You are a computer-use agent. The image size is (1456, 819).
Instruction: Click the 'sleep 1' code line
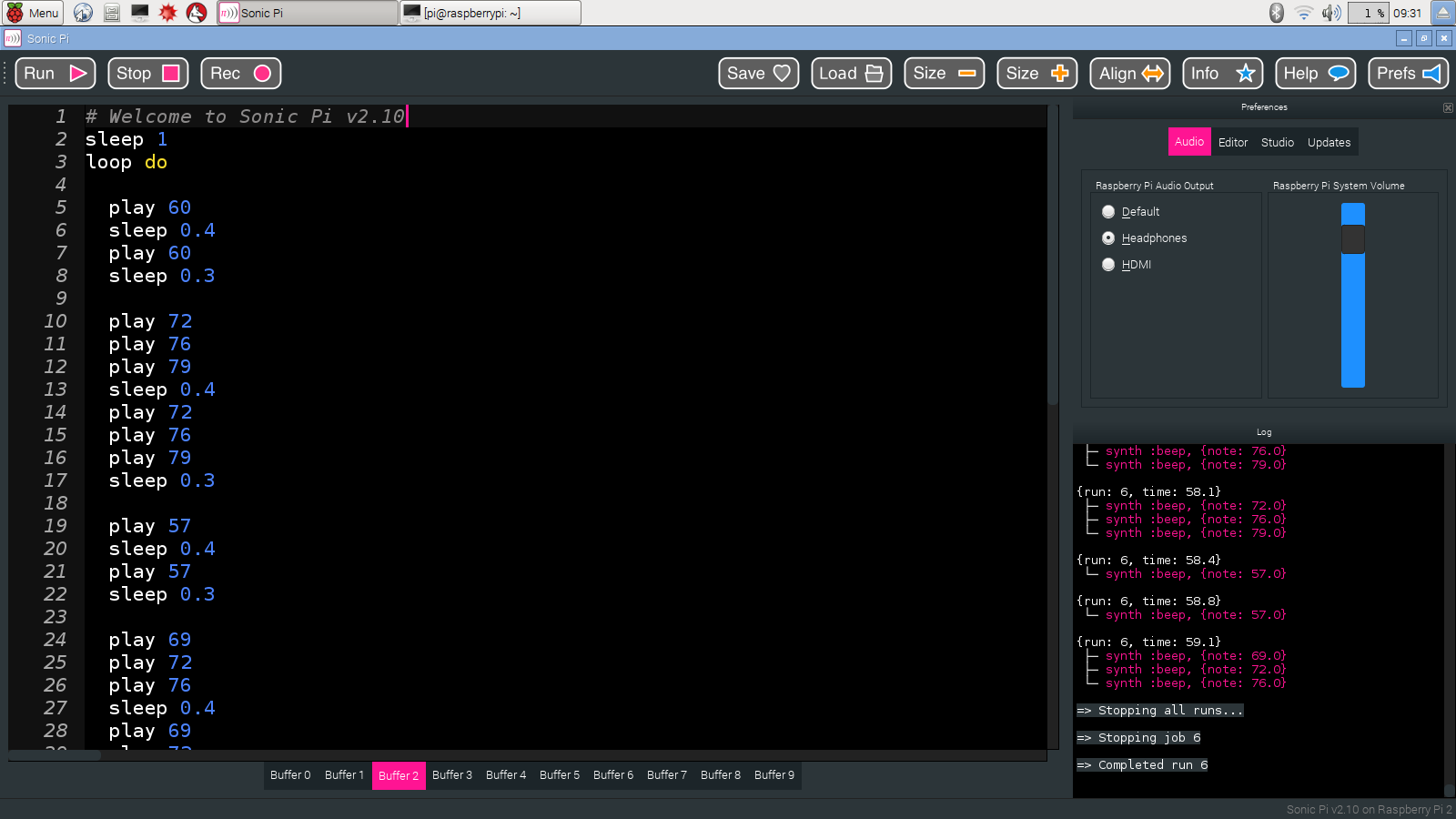point(126,139)
